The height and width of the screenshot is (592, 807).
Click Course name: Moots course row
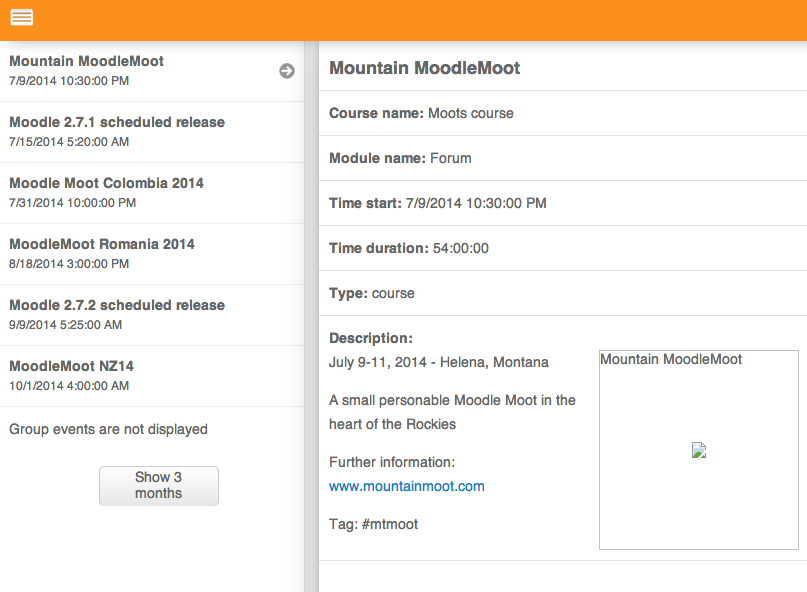click(563, 113)
